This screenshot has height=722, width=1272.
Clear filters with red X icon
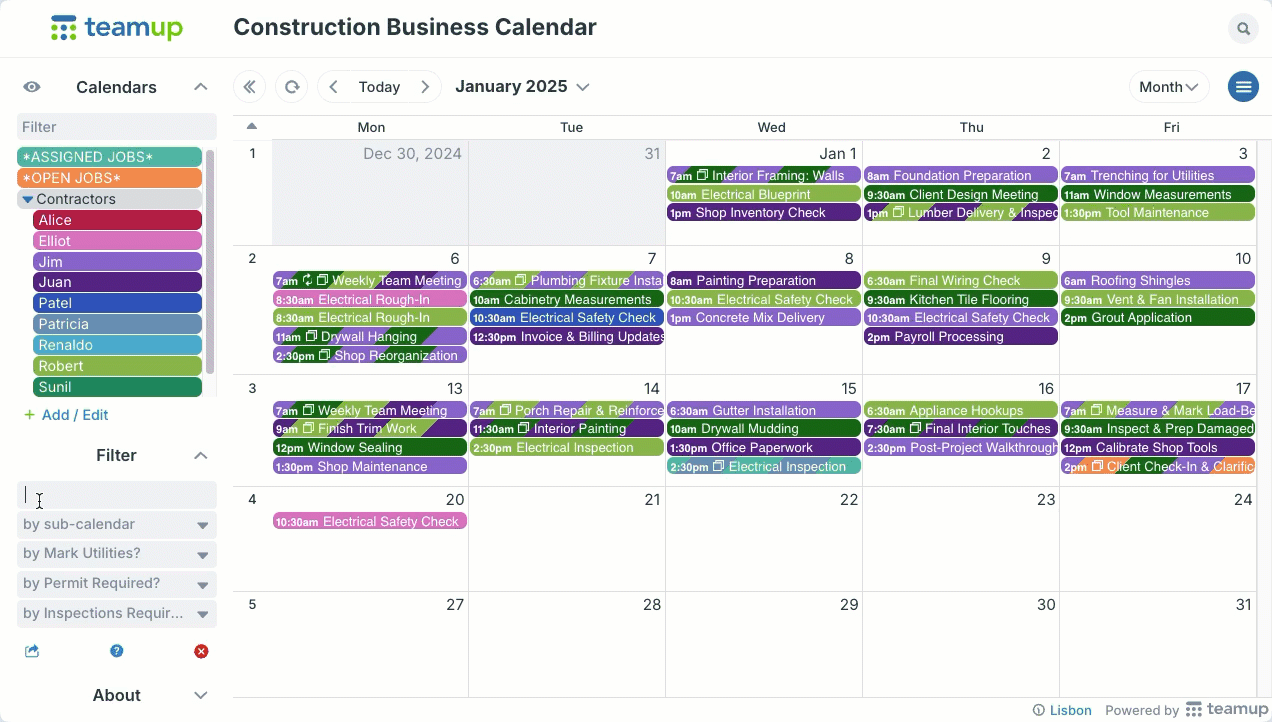pos(201,651)
